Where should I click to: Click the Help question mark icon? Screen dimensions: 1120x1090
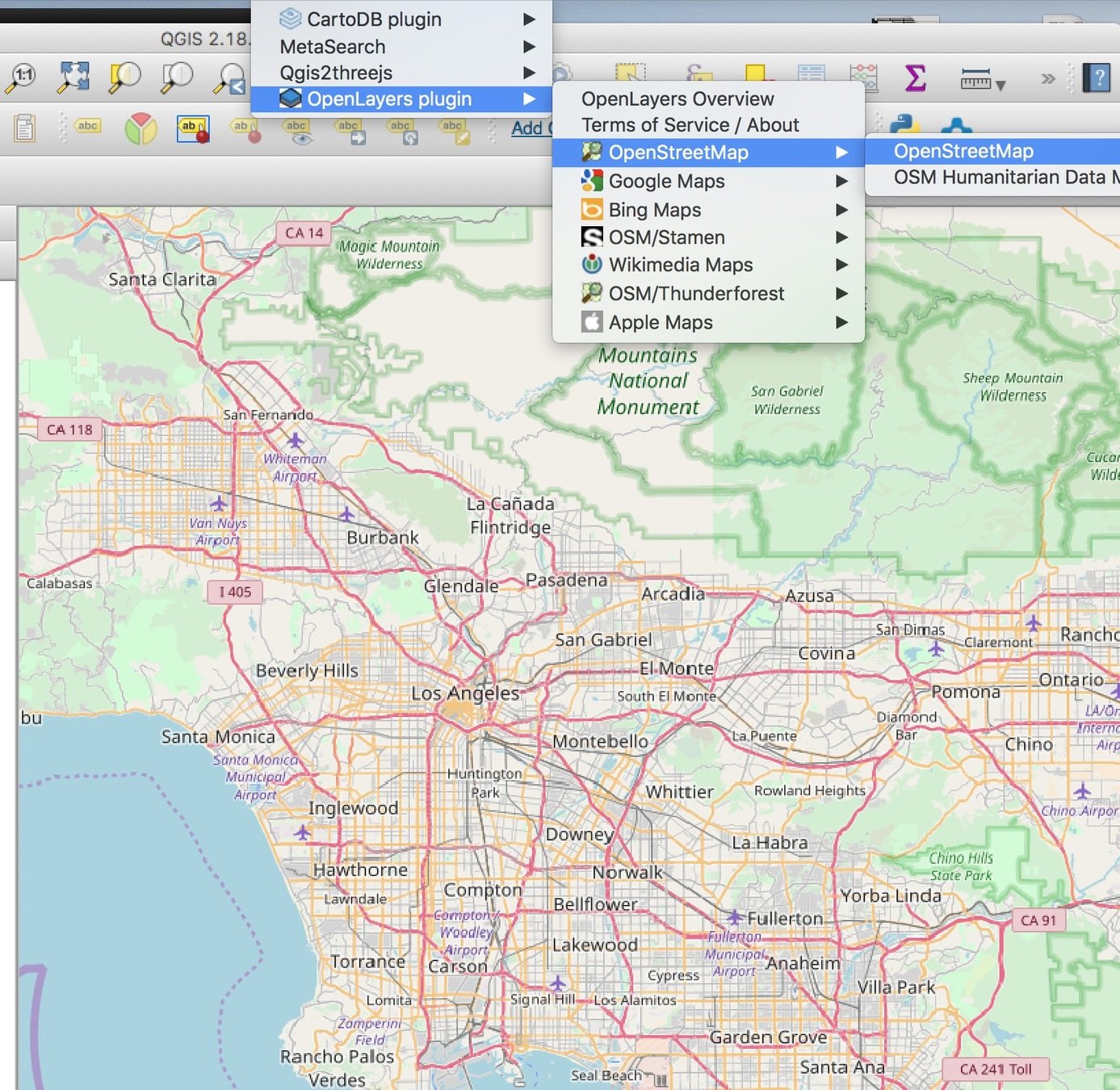[x=1097, y=78]
